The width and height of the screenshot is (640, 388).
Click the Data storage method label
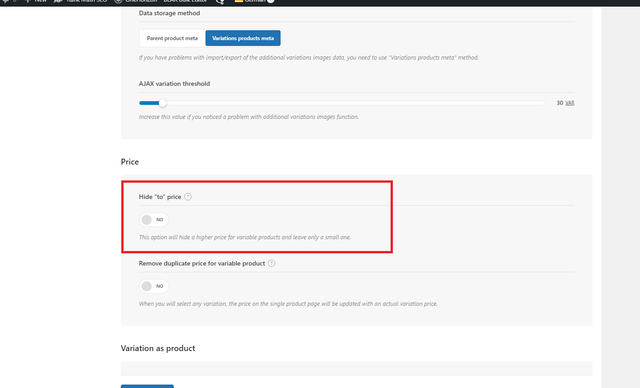(169, 13)
